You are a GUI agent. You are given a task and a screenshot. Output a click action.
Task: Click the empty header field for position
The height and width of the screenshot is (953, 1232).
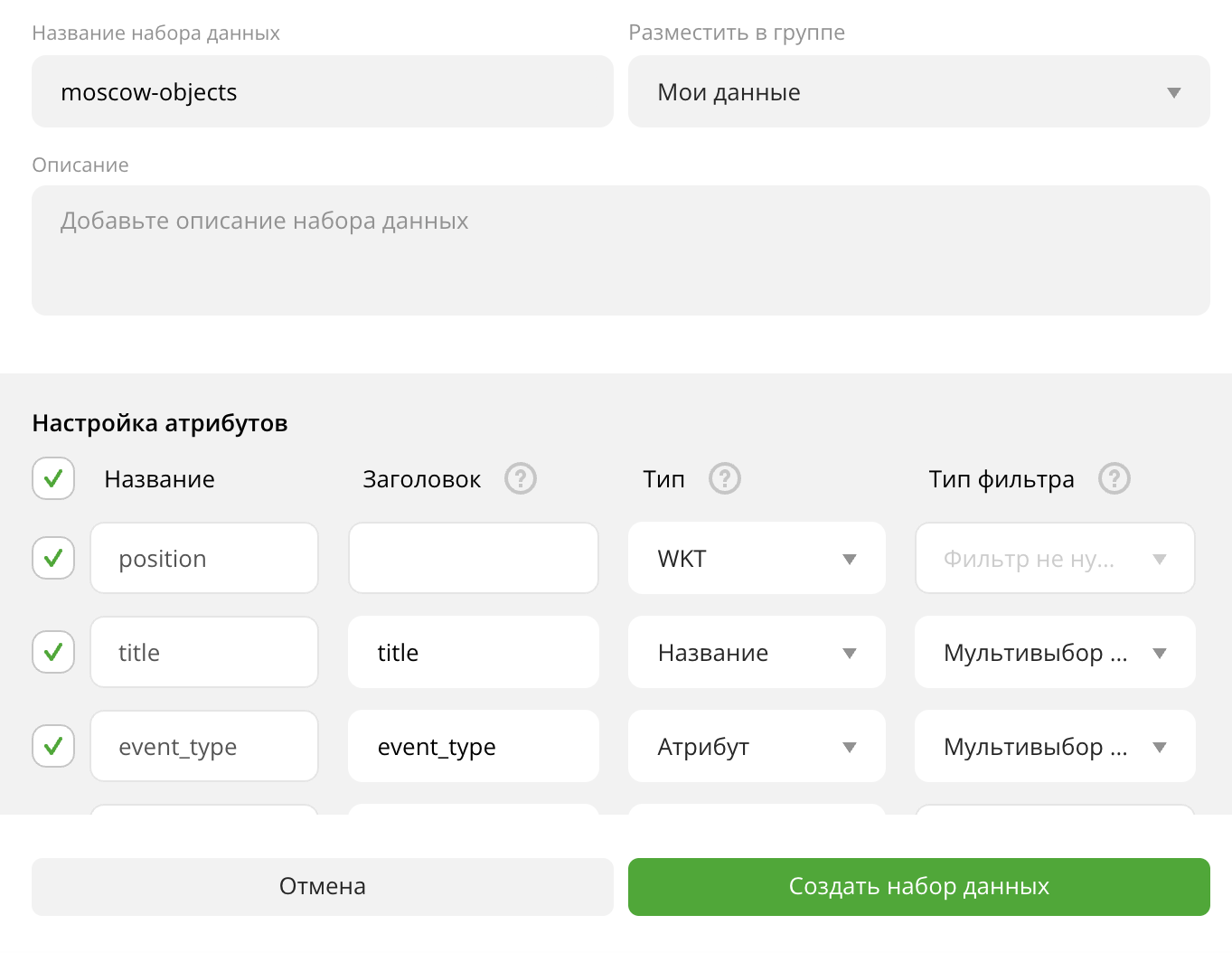pos(474,558)
